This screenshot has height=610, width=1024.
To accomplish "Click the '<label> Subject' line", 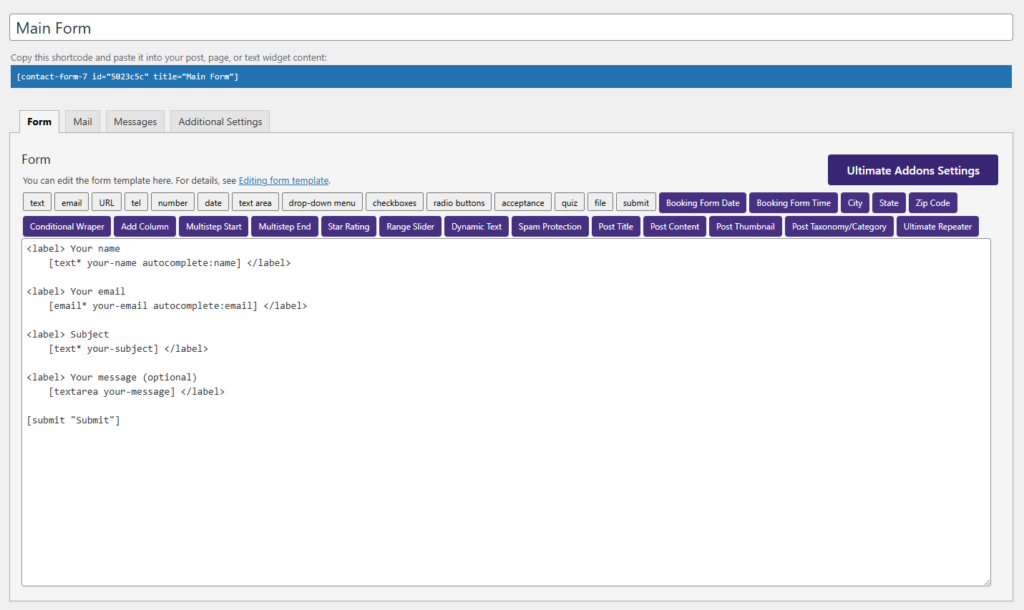I will pyautogui.click(x=68, y=334).
